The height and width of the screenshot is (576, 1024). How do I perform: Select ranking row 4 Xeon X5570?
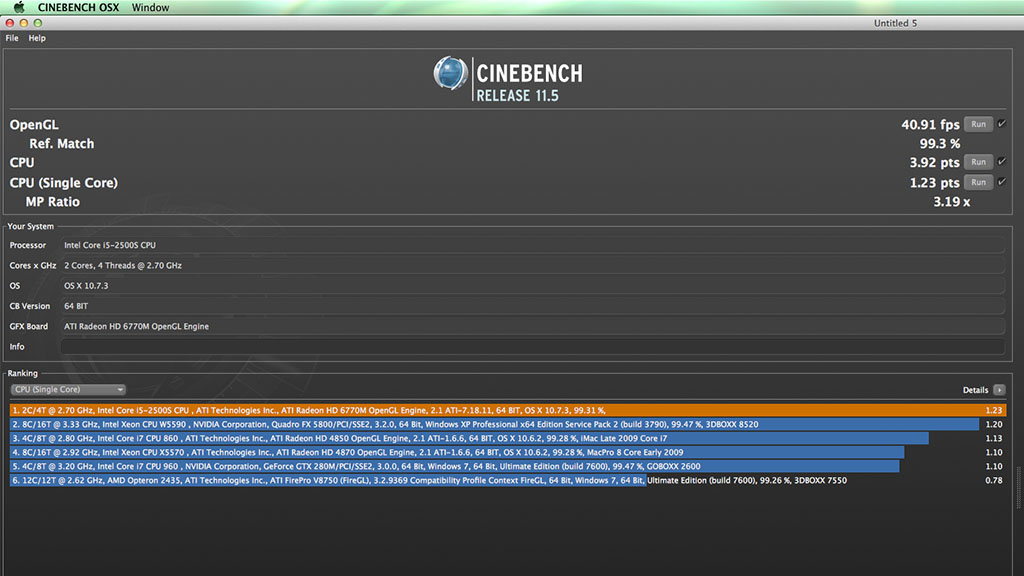[508, 452]
